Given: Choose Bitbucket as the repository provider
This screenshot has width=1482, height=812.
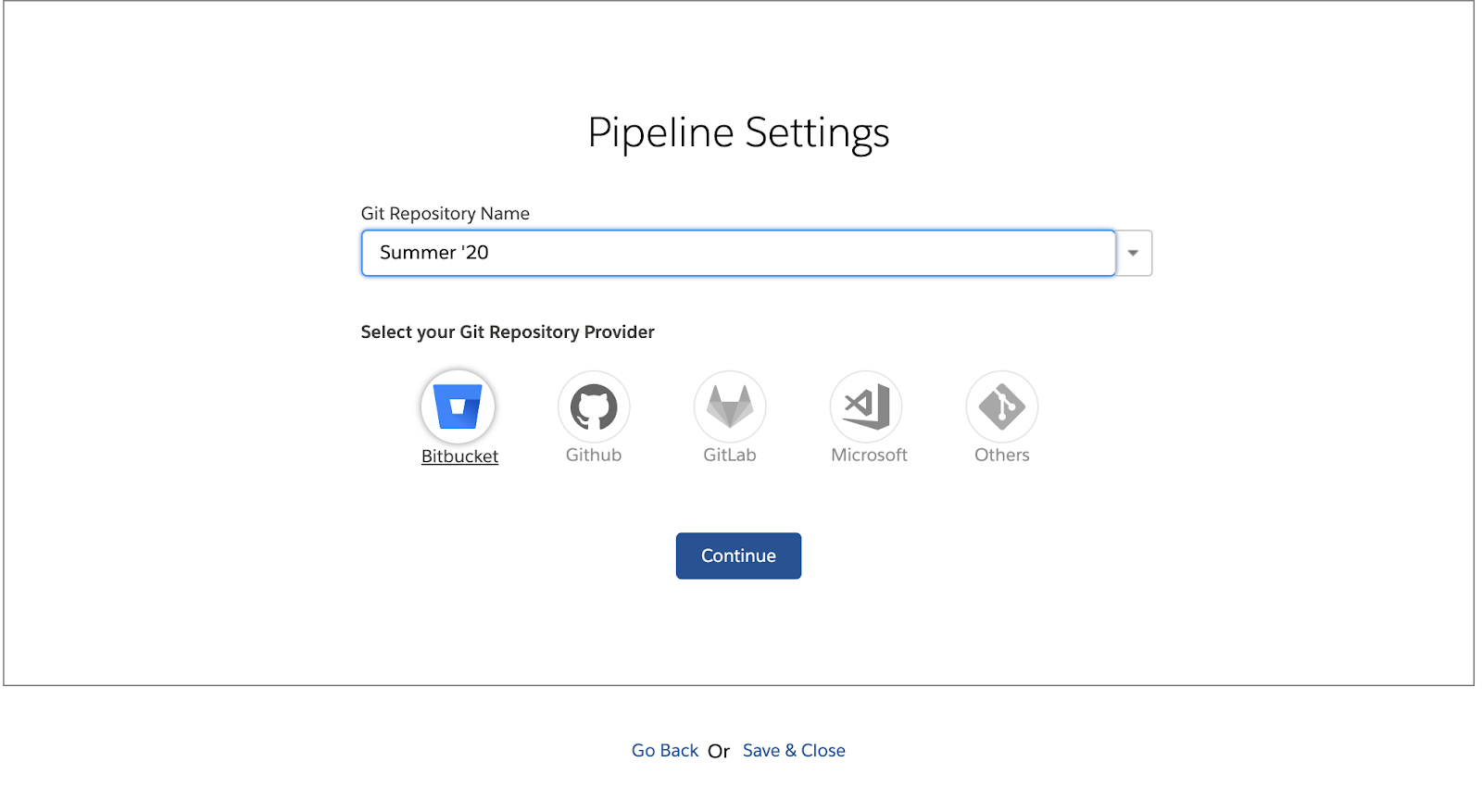Looking at the screenshot, I should 459,407.
